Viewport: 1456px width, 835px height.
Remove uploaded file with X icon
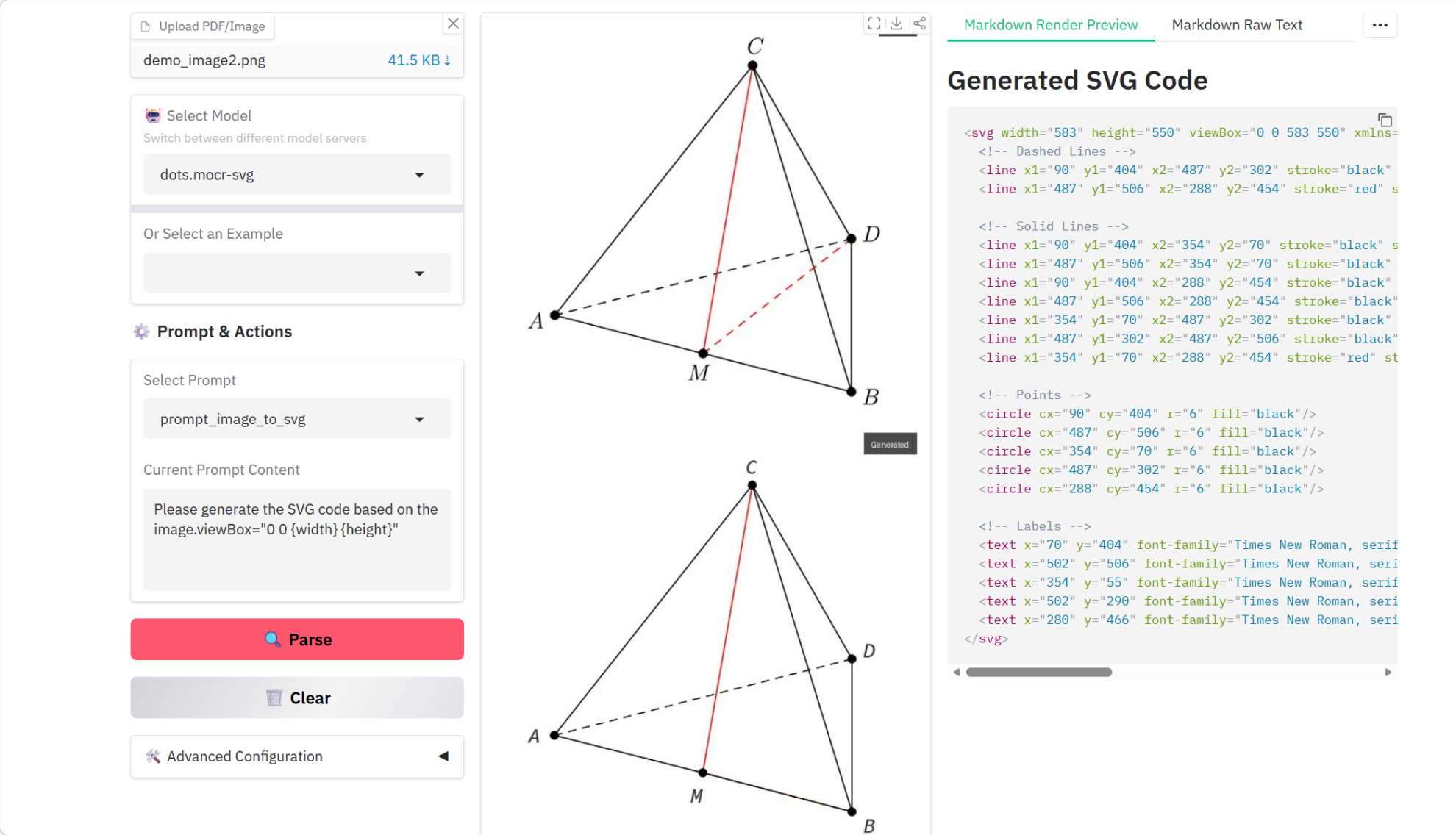coord(453,24)
